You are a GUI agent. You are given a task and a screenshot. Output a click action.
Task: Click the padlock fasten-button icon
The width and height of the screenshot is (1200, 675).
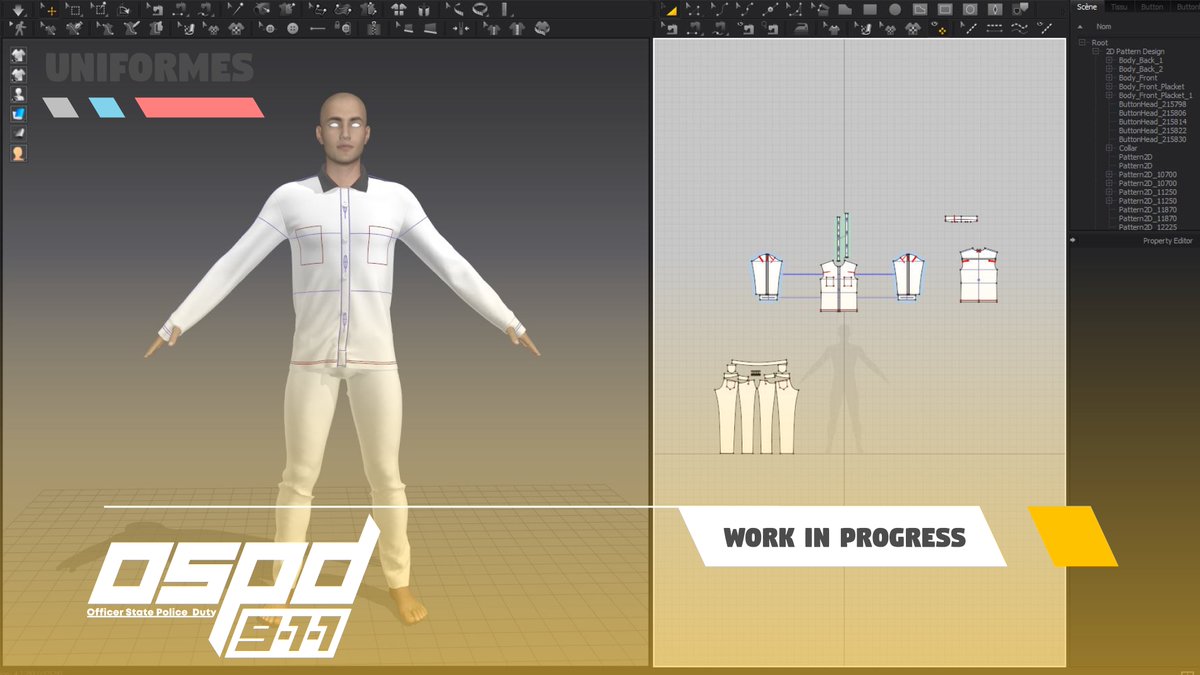[x=342, y=28]
